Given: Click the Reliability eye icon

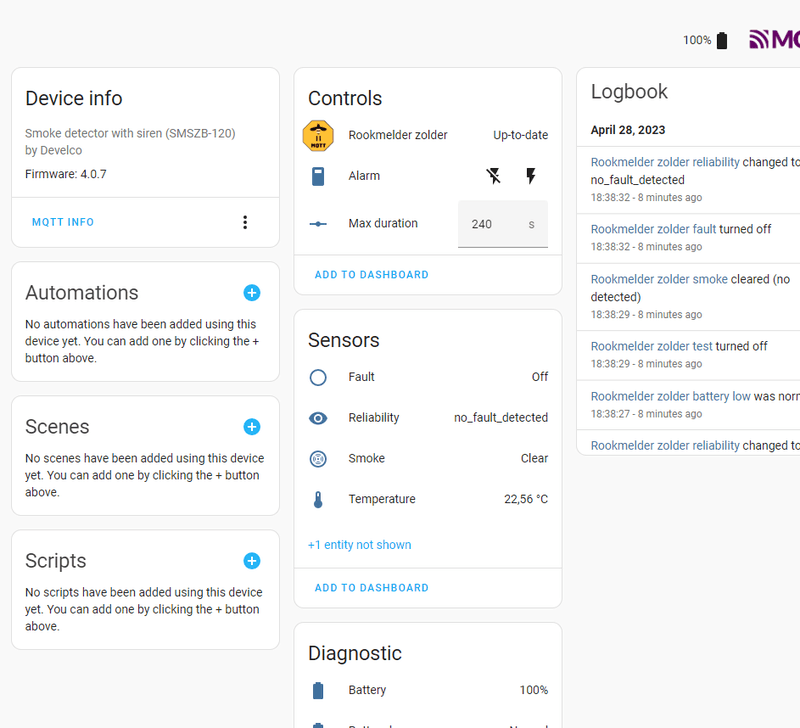Looking at the screenshot, I should point(318,418).
